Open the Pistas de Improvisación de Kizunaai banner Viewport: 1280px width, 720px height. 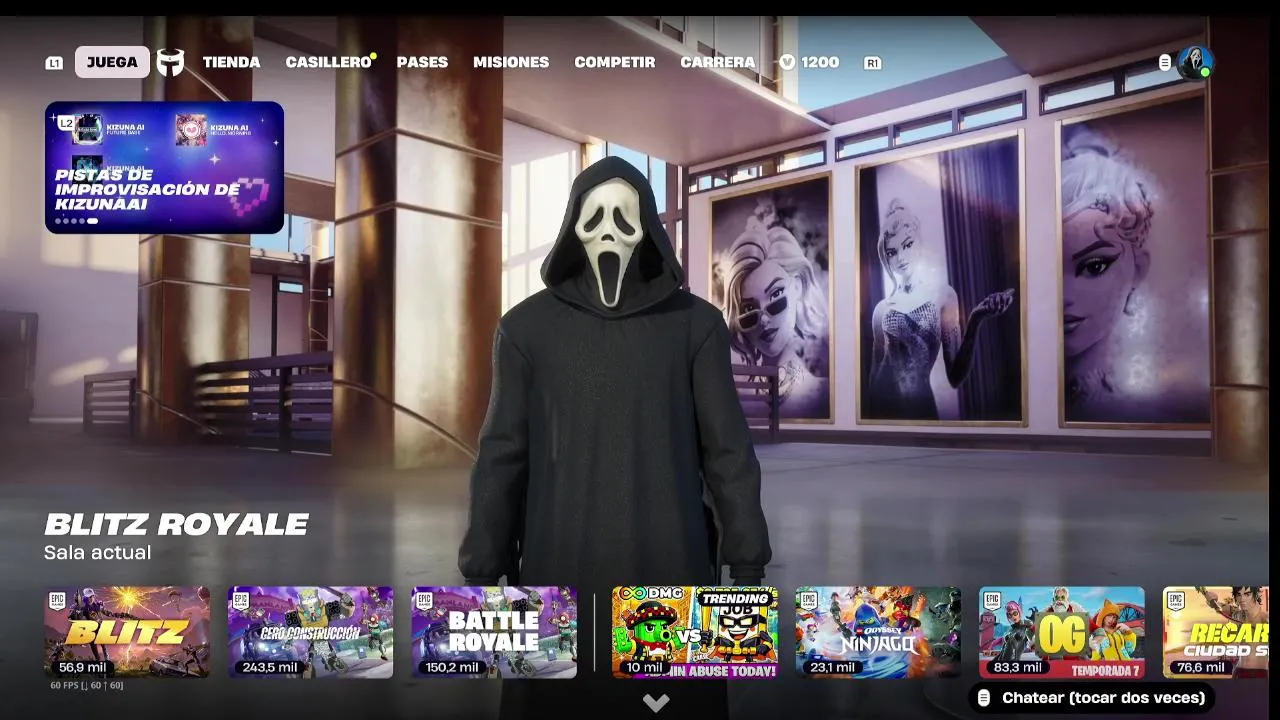(x=164, y=167)
